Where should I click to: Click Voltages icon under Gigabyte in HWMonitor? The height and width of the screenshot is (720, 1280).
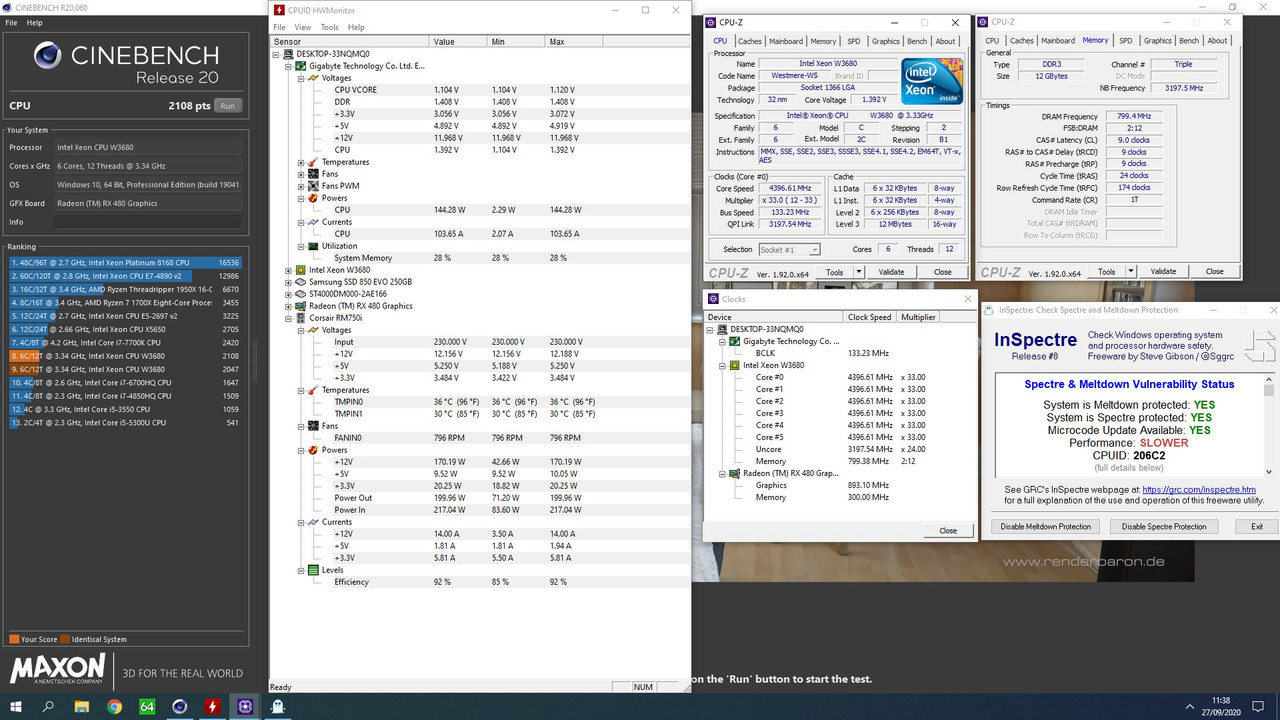coord(314,78)
